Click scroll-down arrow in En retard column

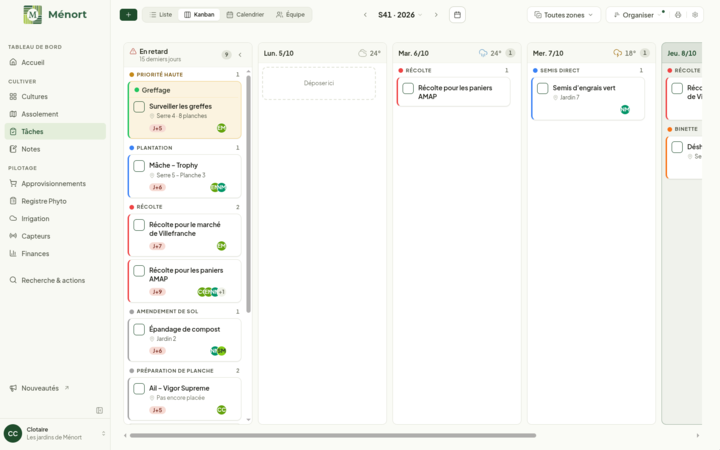click(x=248, y=419)
